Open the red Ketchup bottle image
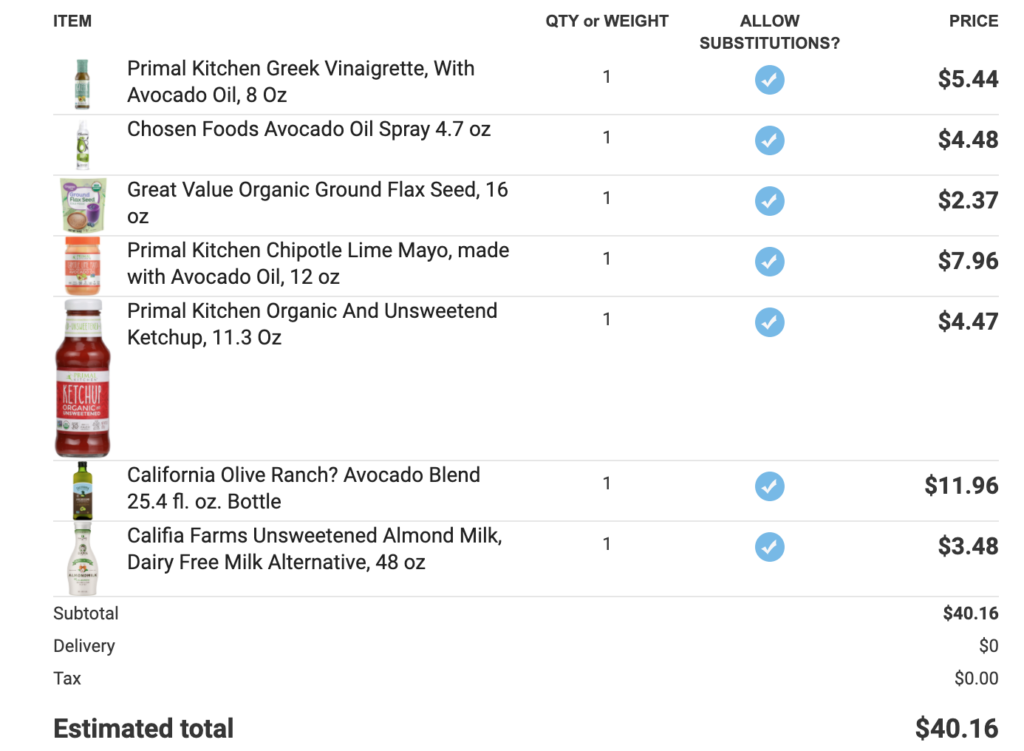The height and width of the screenshot is (751, 1024). click(82, 378)
